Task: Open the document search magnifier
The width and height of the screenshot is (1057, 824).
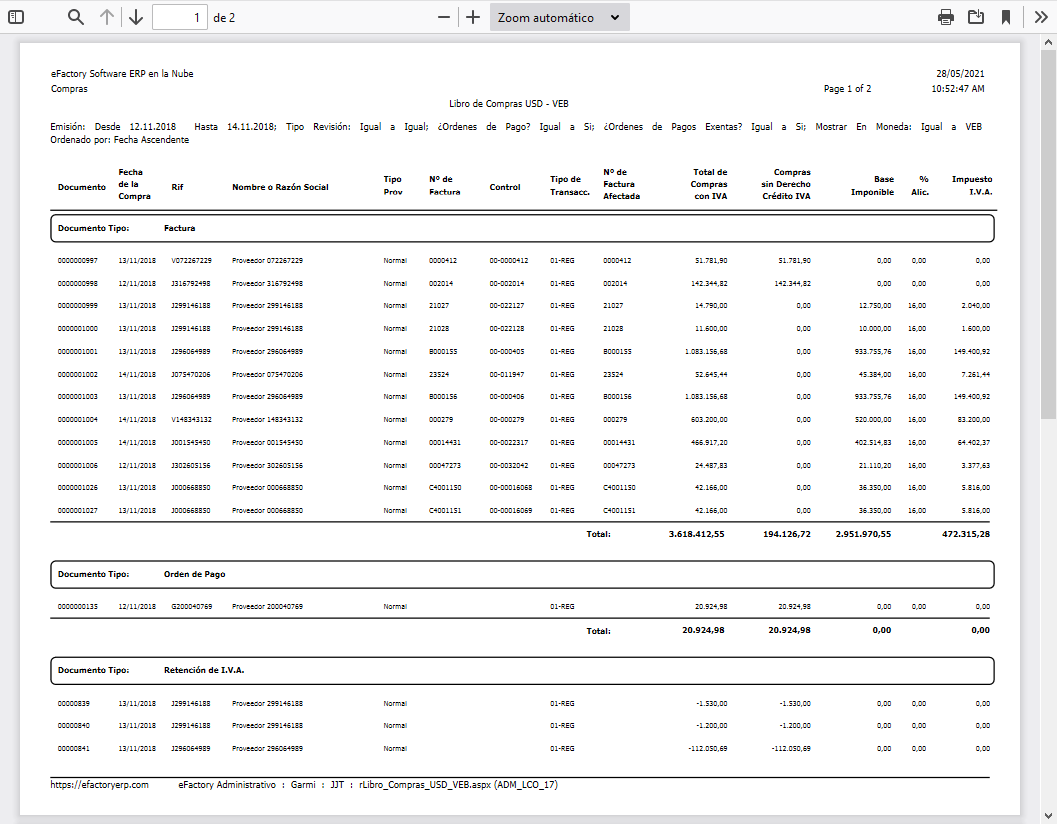Action: tap(75, 17)
